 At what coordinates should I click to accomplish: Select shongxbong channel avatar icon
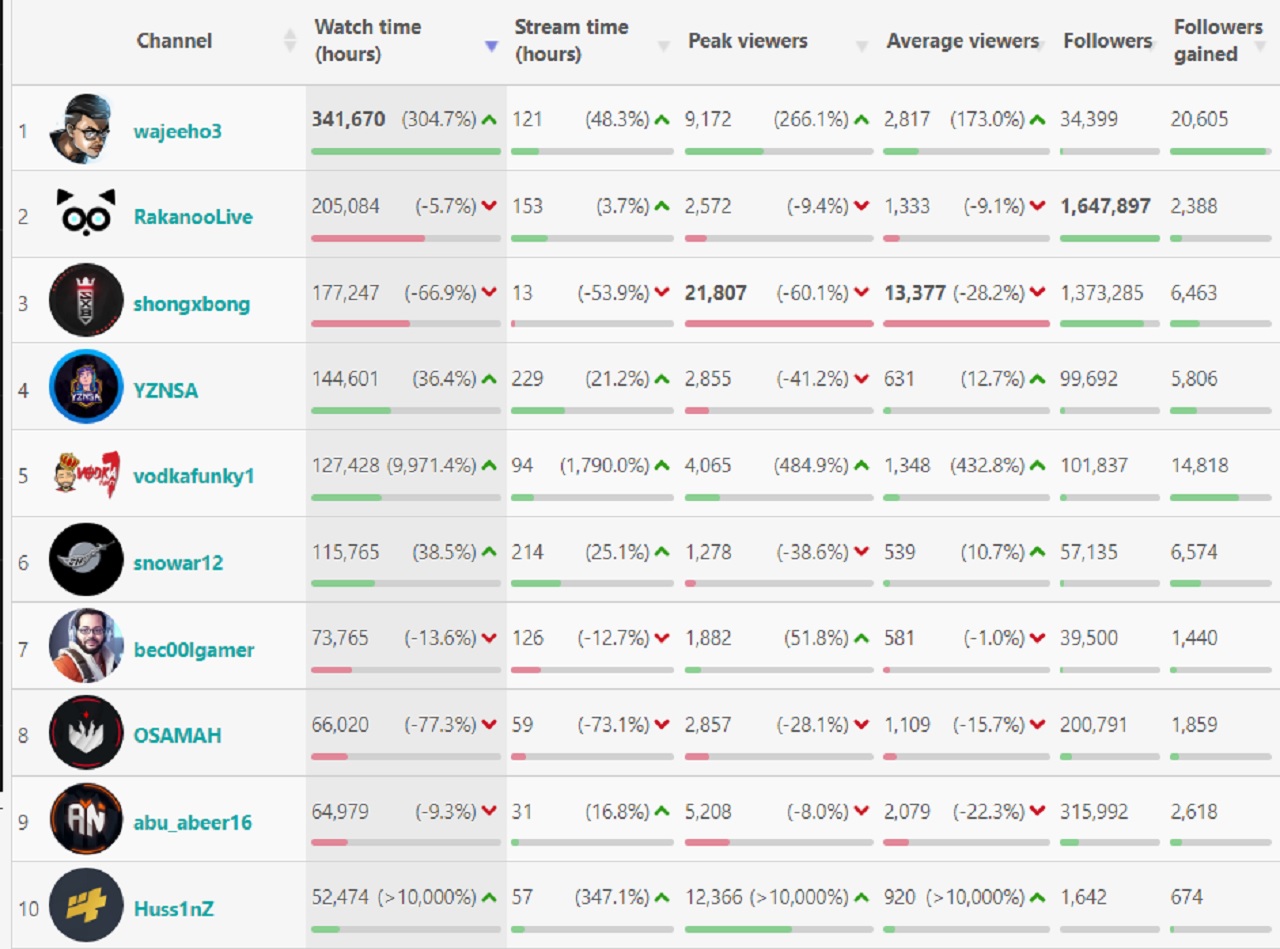tap(86, 300)
